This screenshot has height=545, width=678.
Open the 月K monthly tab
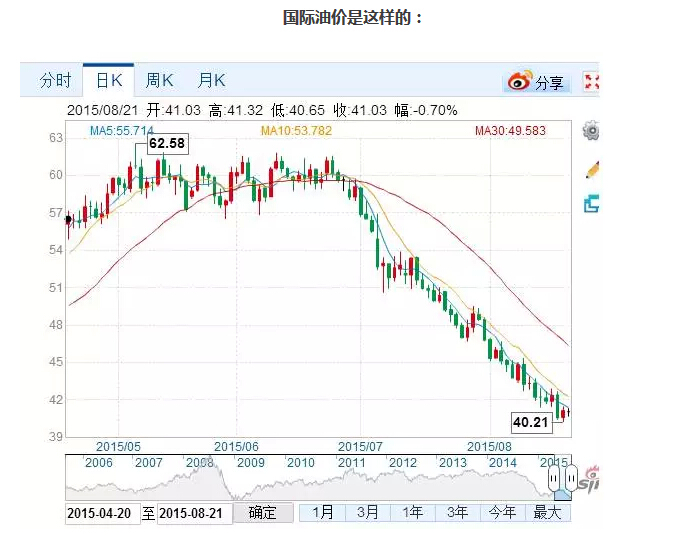coord(211,81)
